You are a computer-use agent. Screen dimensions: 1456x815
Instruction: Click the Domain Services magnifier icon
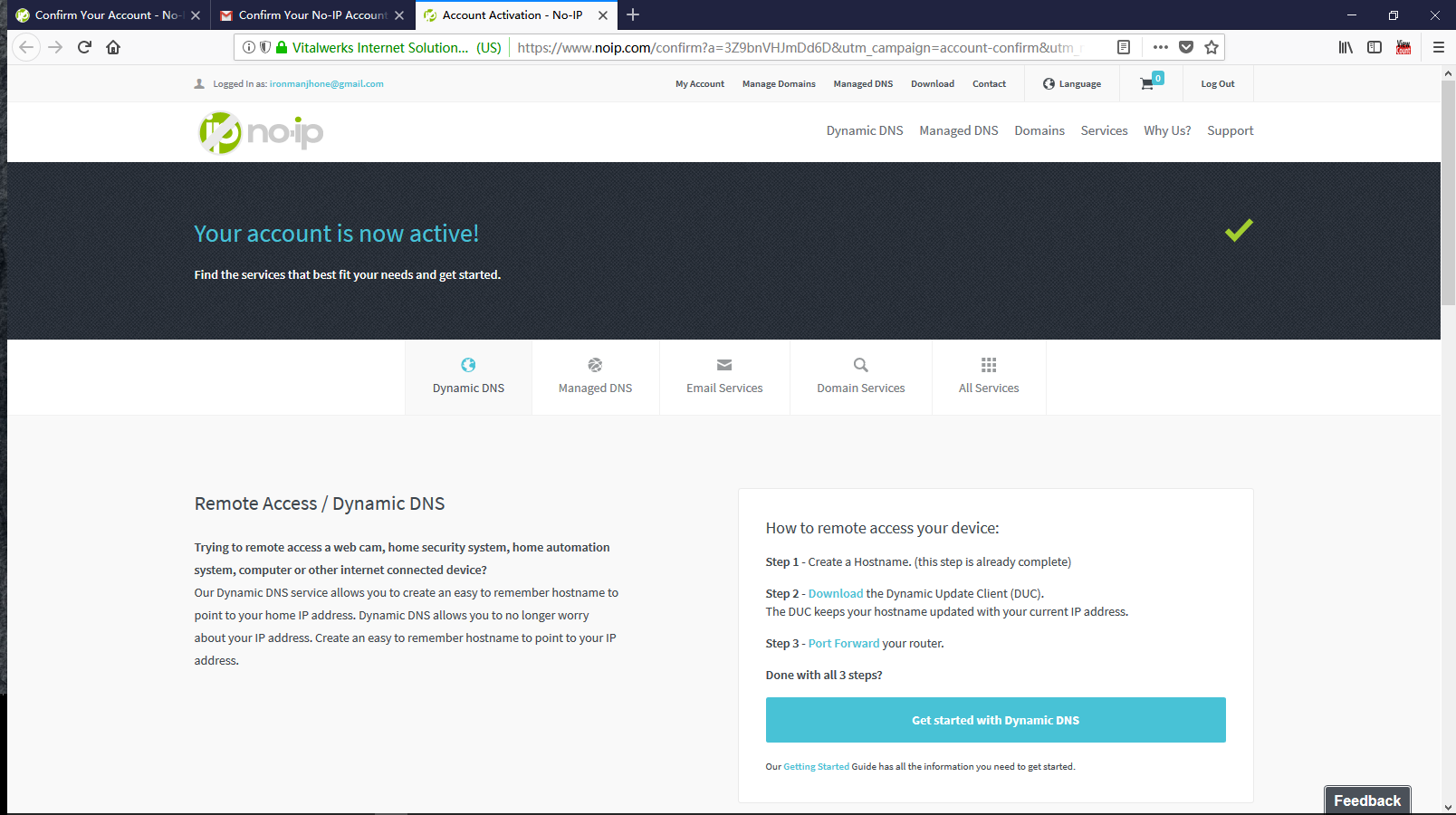(x=861, y=365)
